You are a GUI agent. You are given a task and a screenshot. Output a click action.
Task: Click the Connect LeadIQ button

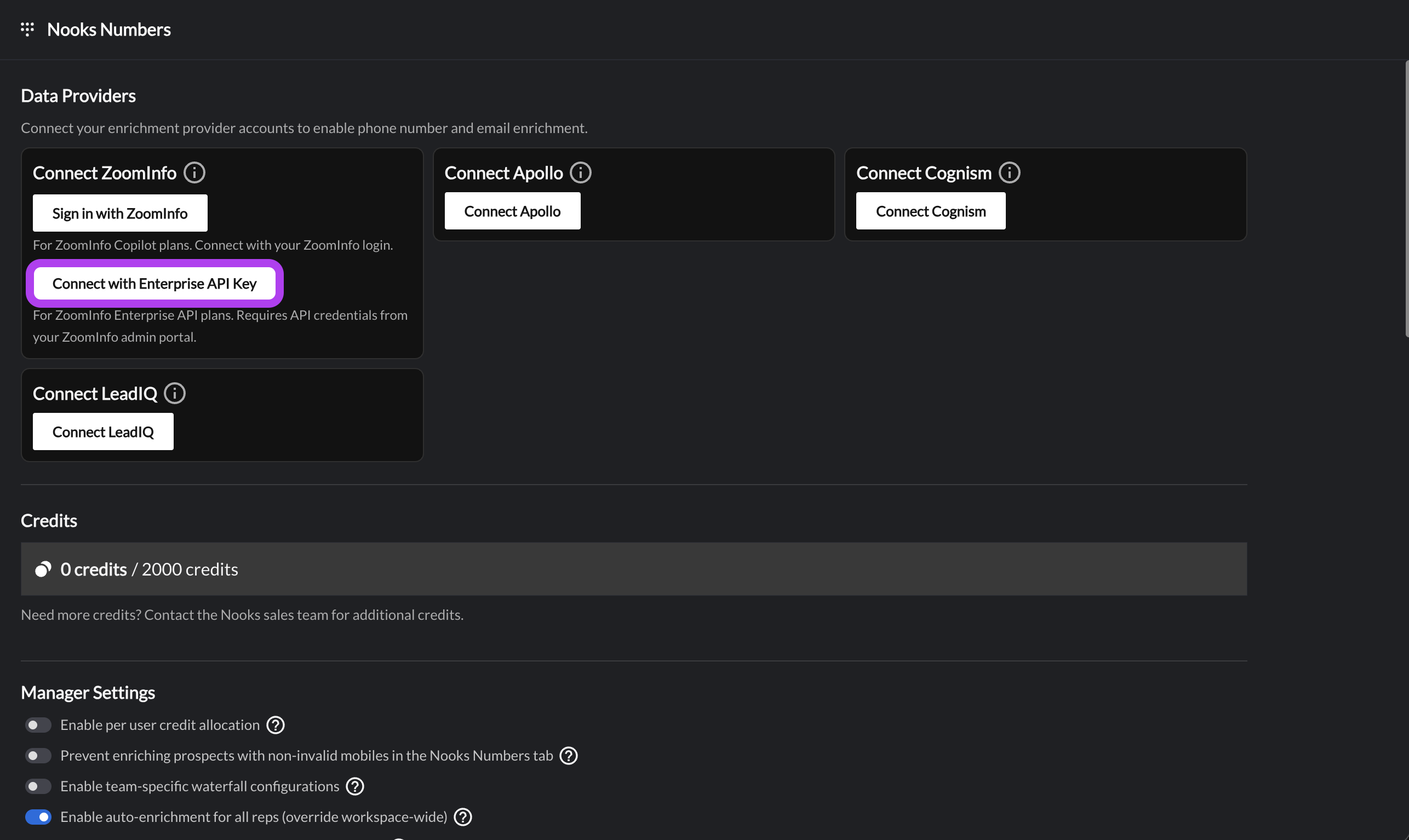pos(103,432)
